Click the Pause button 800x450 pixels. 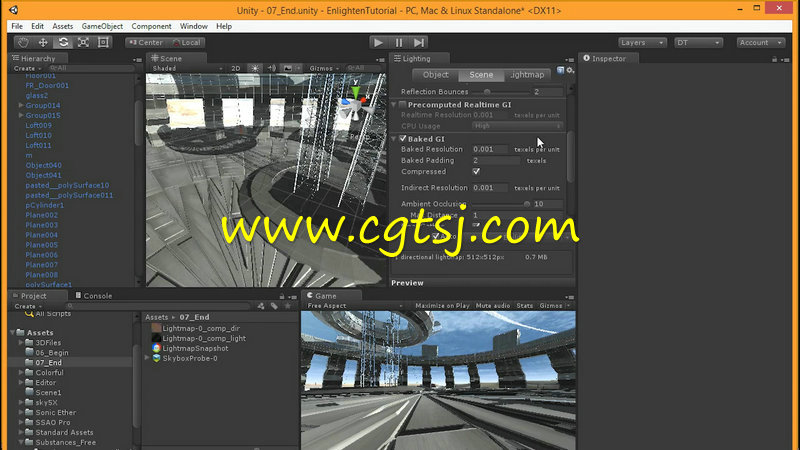click(398, 42)
